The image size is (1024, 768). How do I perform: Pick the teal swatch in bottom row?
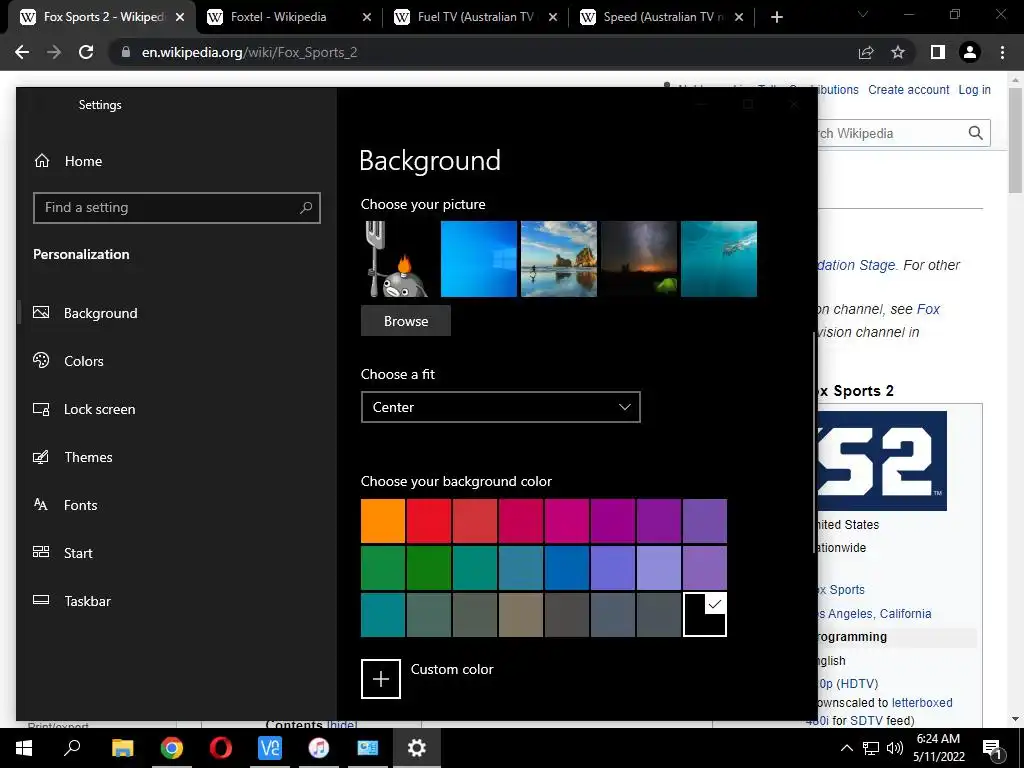[383, 615]
